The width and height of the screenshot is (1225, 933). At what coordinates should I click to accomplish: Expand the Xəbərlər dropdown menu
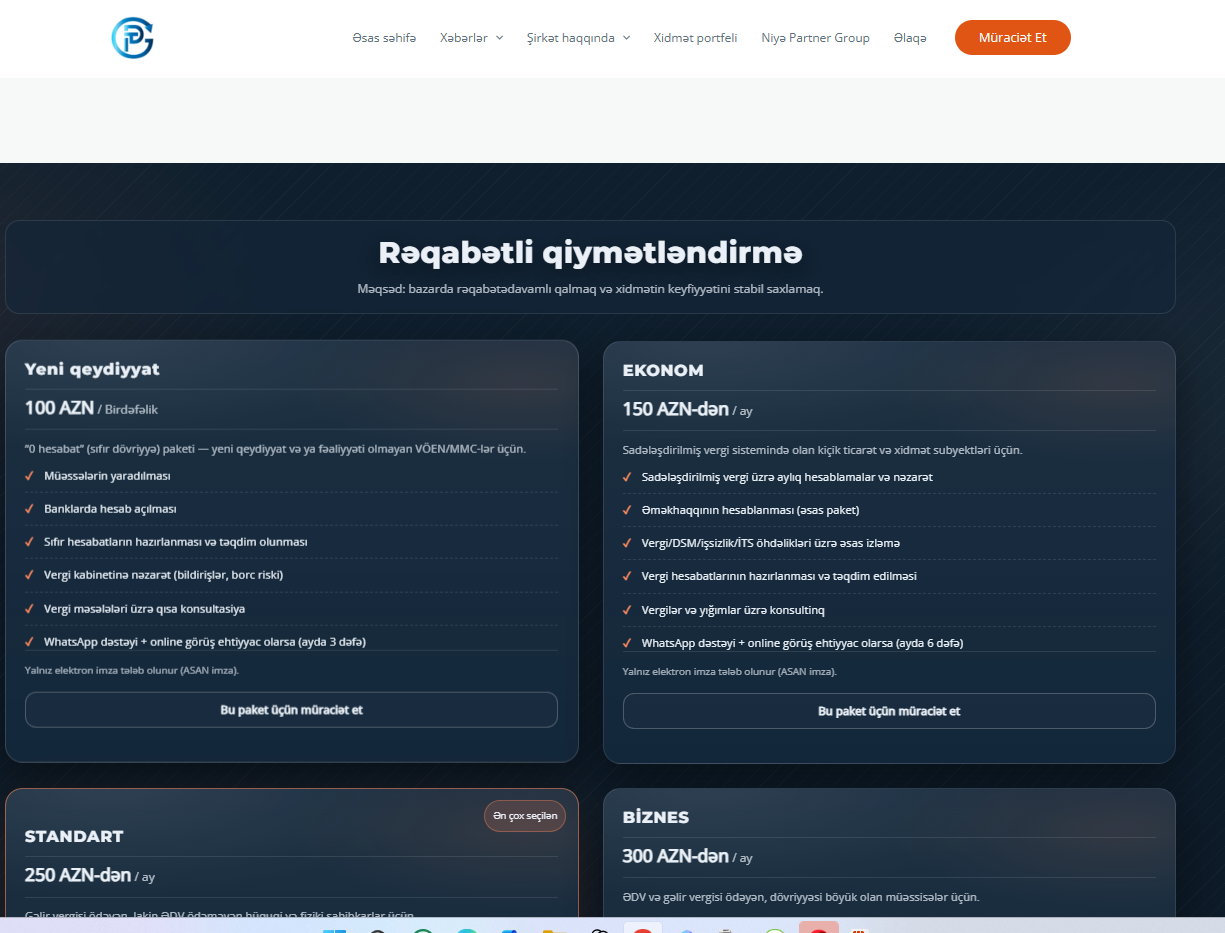pyautogui.click(x=471, y=38)
